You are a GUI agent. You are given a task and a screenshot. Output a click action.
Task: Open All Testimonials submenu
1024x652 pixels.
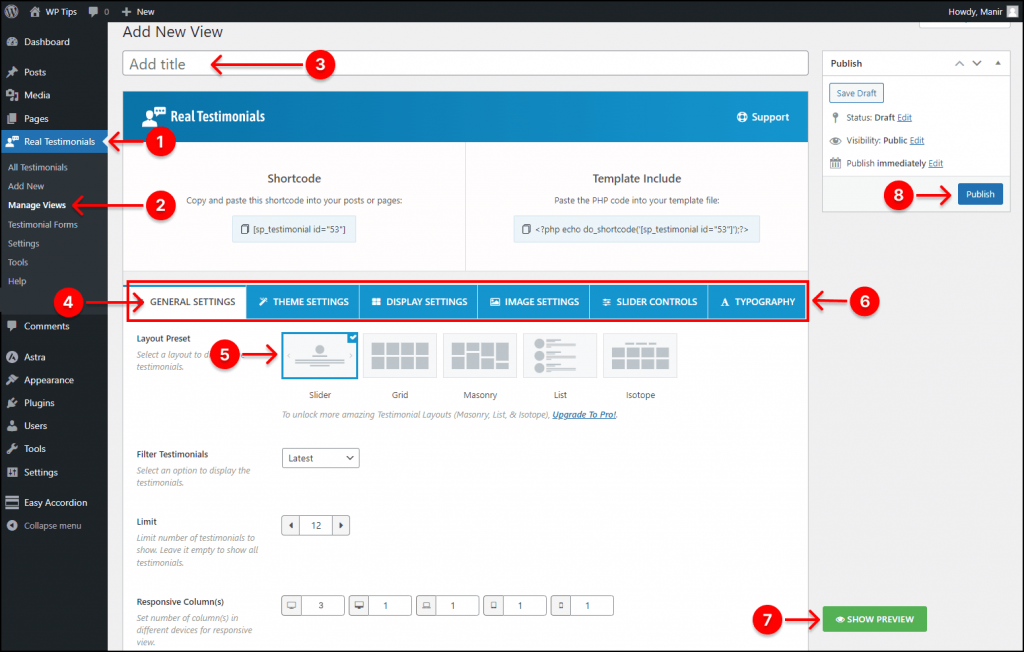[37, 167]
